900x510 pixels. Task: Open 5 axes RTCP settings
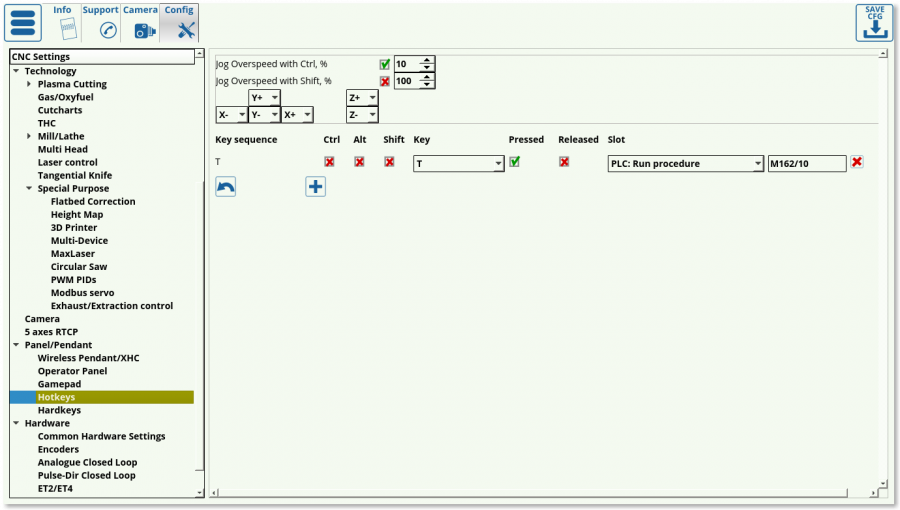point(51,332)
